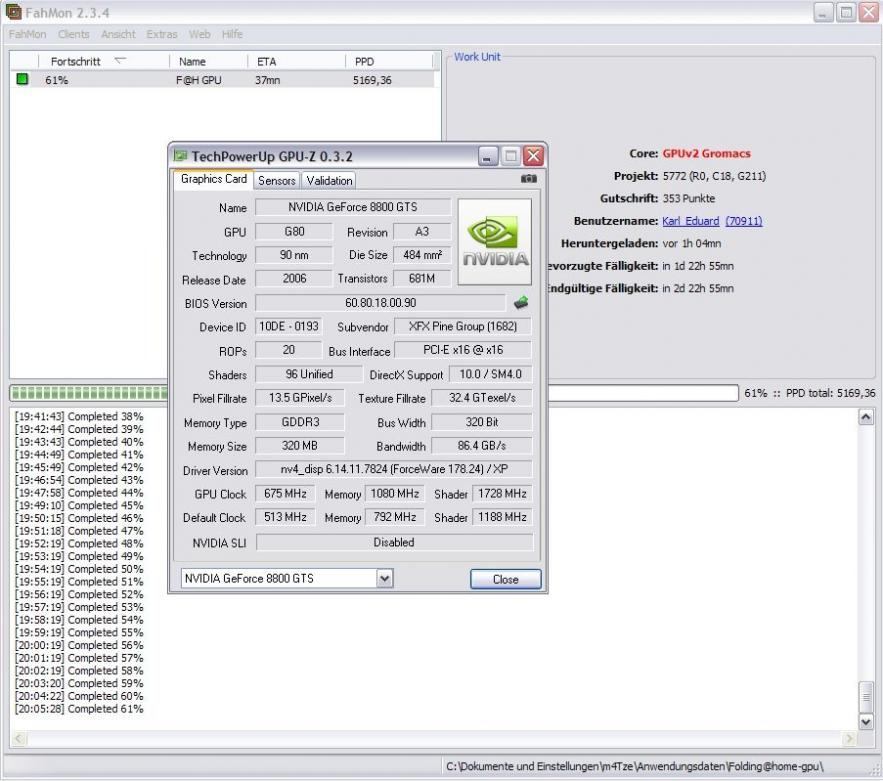Sort by the ETA column header
The width and height of the screenshot is (883, 781).
pos(296,61)
